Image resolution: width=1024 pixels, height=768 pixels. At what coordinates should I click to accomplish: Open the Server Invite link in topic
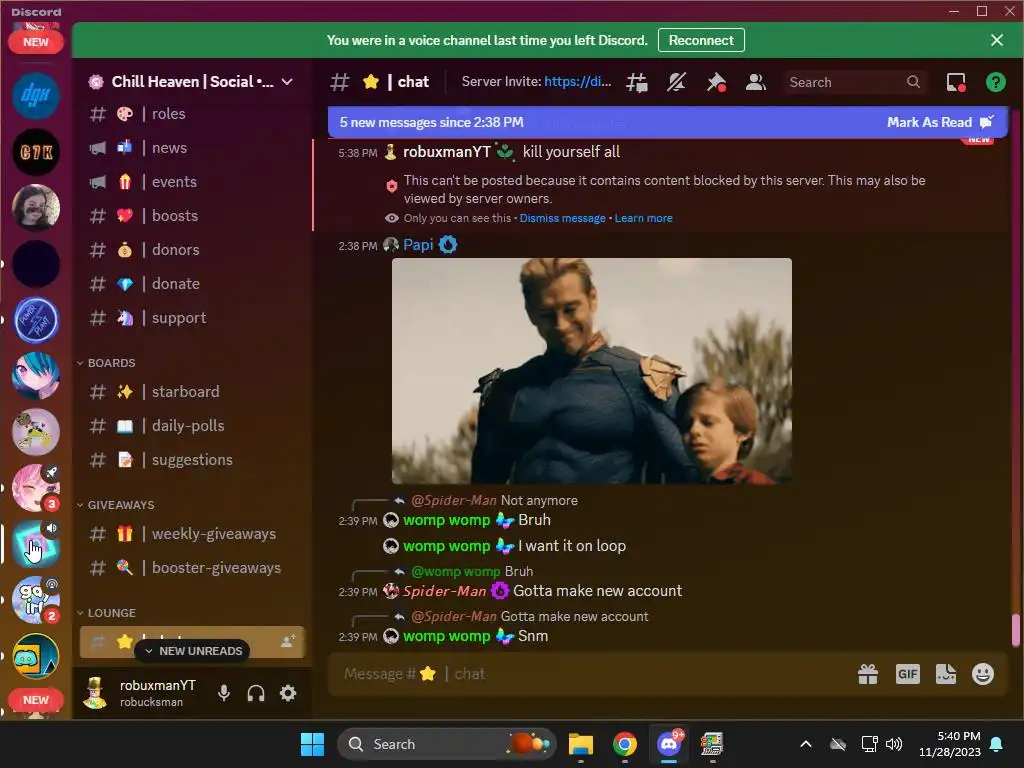pyautogui.click(x=577, y=82)
